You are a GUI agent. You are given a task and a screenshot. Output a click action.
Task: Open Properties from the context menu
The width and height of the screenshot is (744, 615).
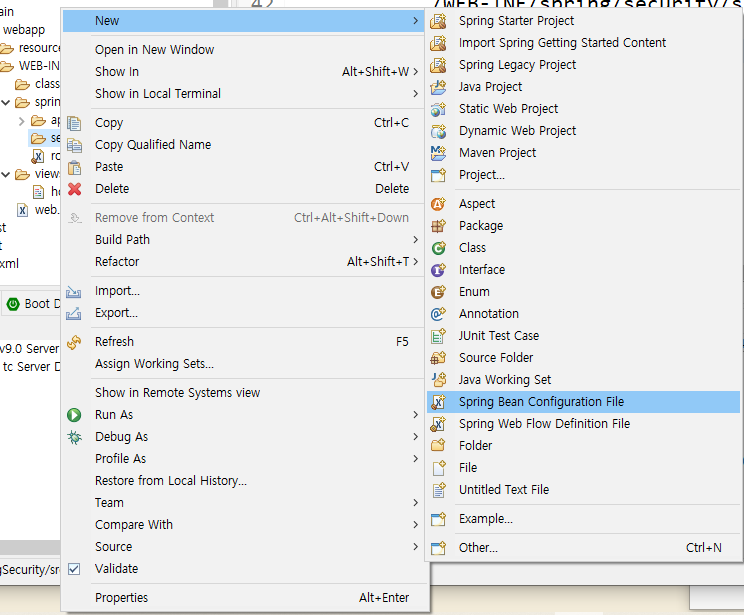pyautogui.click(x=121, y=598)
